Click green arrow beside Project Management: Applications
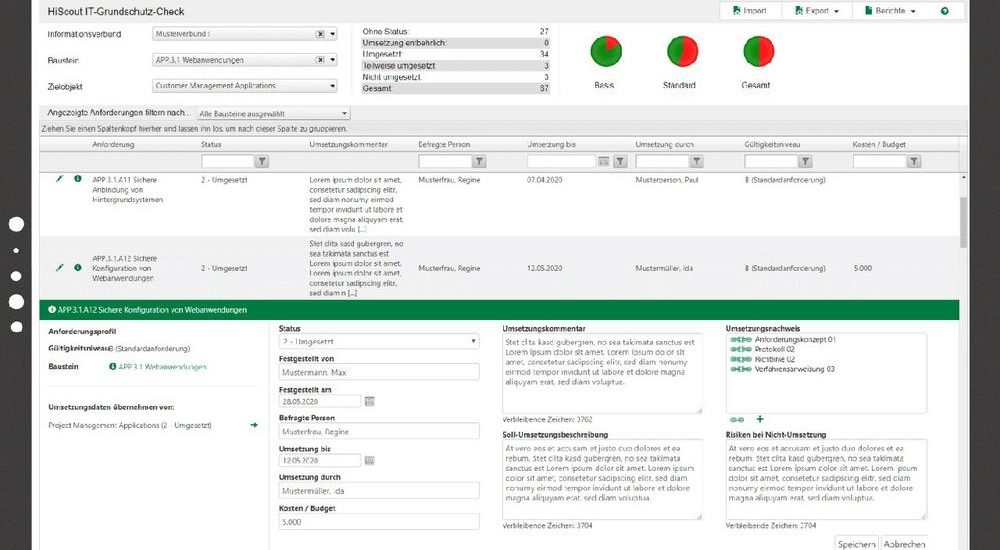Image resolution: width=1000 pixels, height=550 pixels. pyautogui.click(x=254, y=425)
